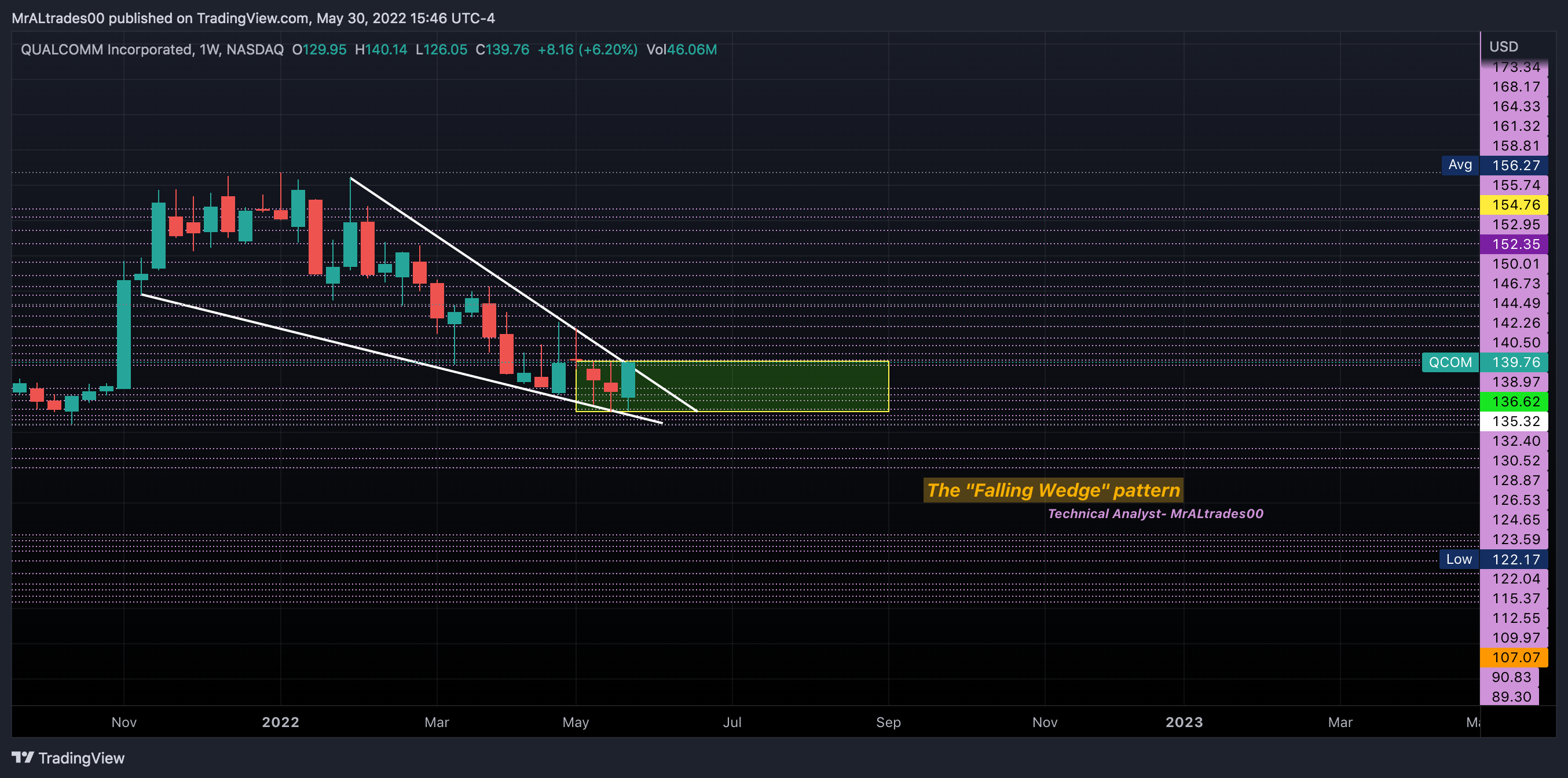The image size is (1568, 778).
Task: Click the +8.16 (+6.20%) change value
Action: tap(587, 49)
